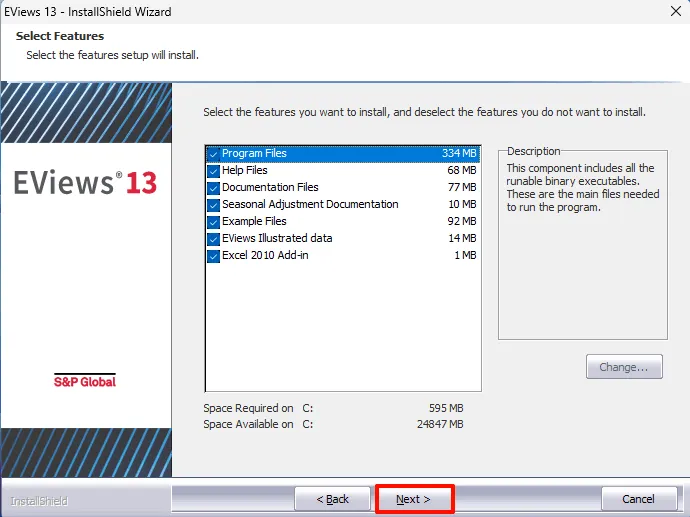Click the 92 MB size value
Viewport: 690px width, 517px height.
click(x=462, y=221)
